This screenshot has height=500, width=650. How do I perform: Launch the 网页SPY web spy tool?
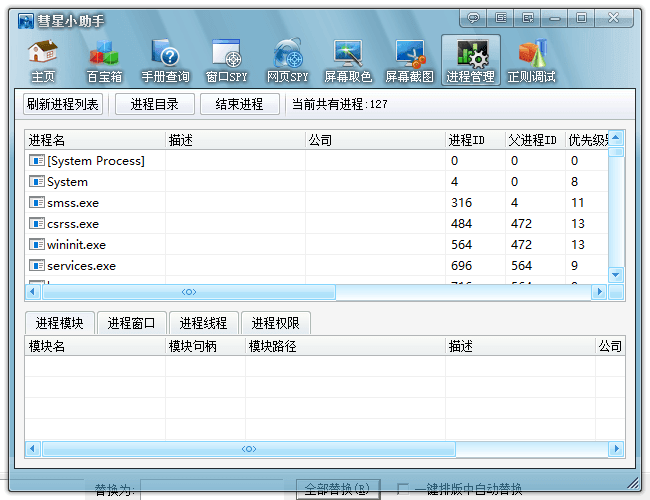(287, 60)
